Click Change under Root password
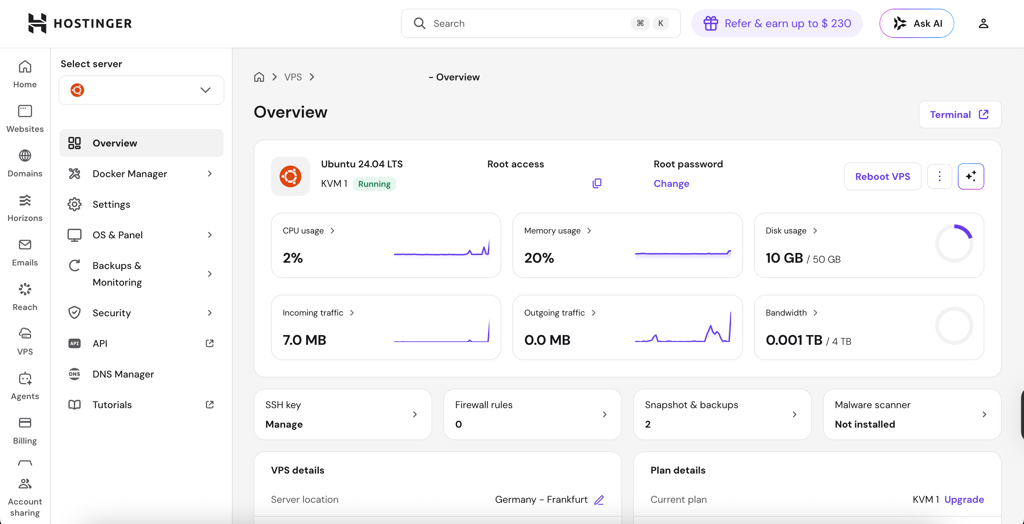Screen dimensions: 1024x524 671,184
